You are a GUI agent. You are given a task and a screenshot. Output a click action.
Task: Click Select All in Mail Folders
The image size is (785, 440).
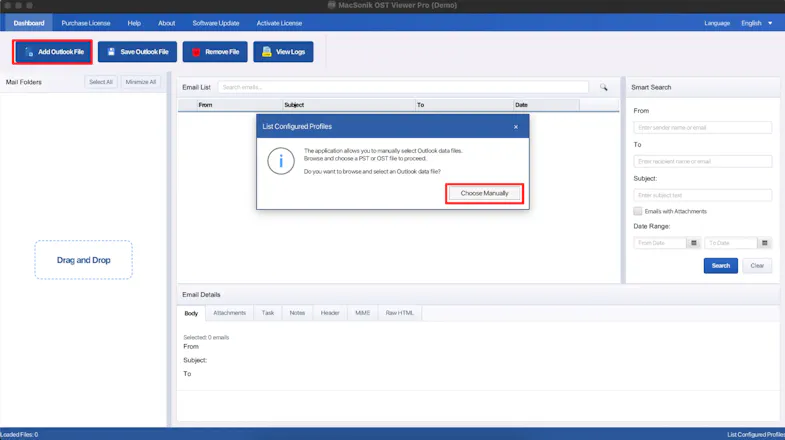(101, 82)
